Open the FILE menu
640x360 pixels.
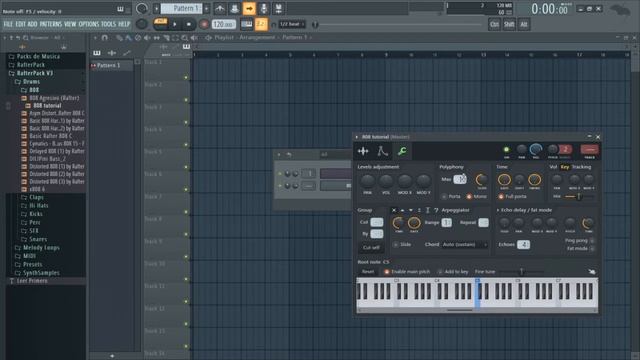pyautogui.click(x=8, y=24)
